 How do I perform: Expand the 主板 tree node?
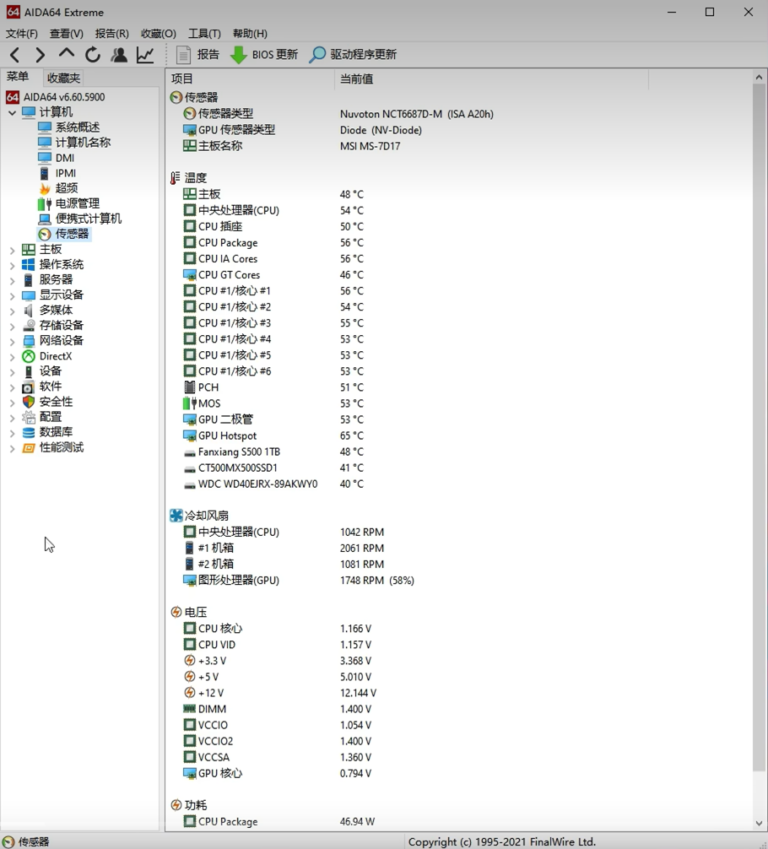tap(12, 250)
